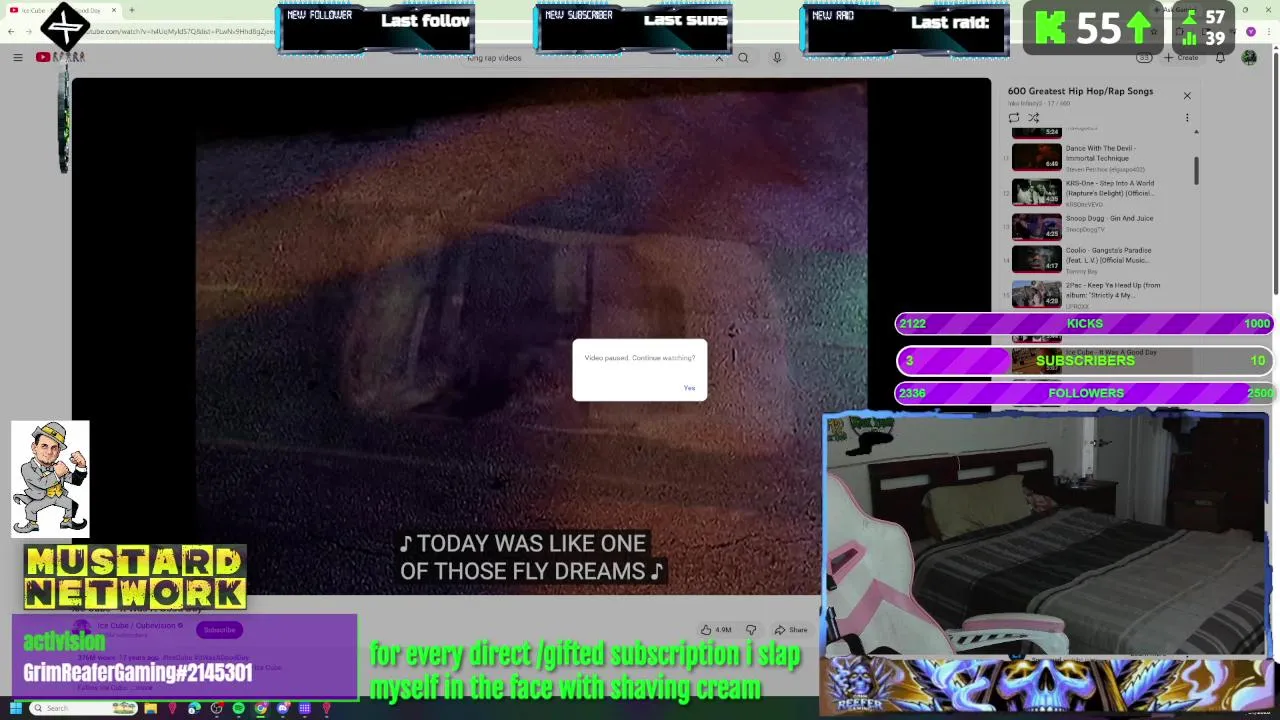Toggle loop playlist
This screenshot has height=720, width=1280.
point(1014,118)
